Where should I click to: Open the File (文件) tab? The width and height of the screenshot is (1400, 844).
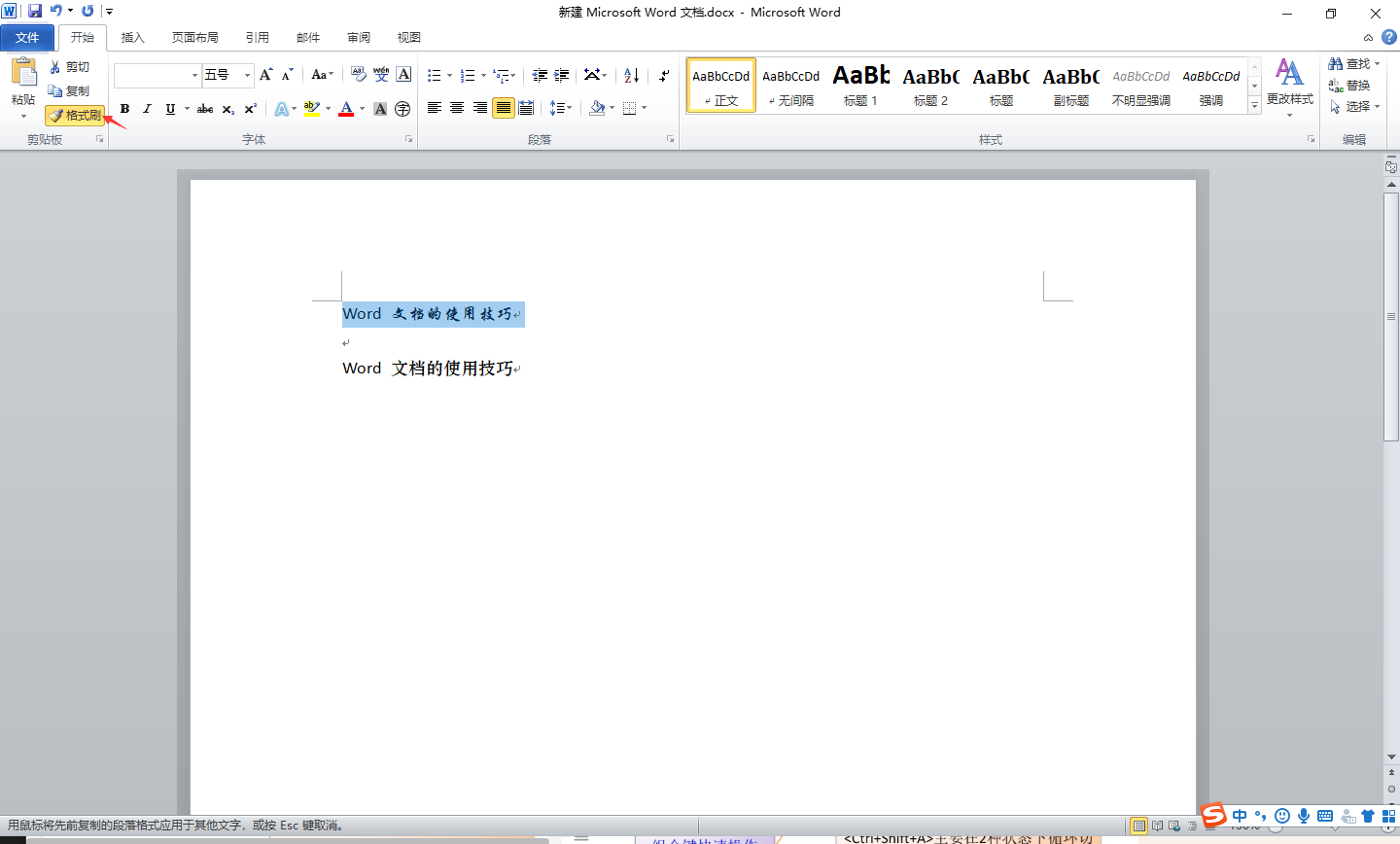(x=27, y=38)
